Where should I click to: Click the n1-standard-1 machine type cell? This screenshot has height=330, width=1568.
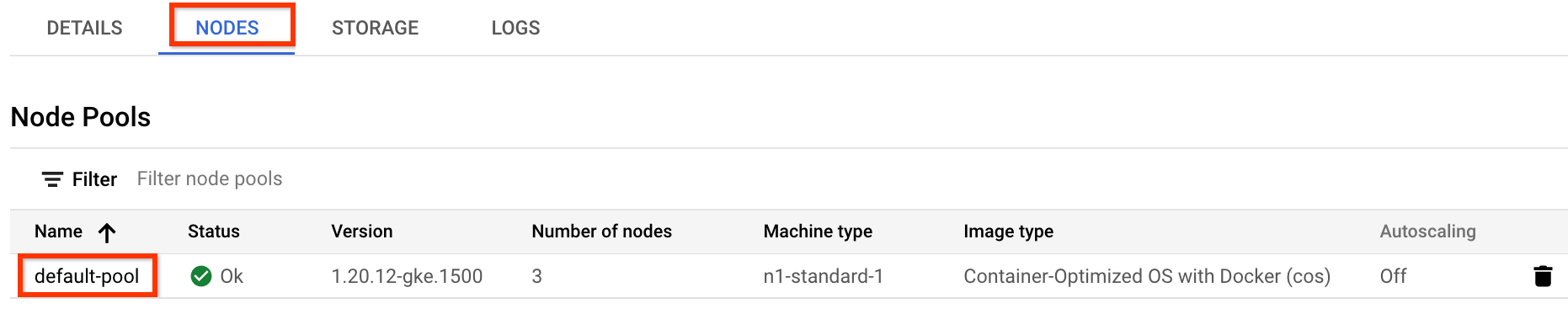coord(824,276)
